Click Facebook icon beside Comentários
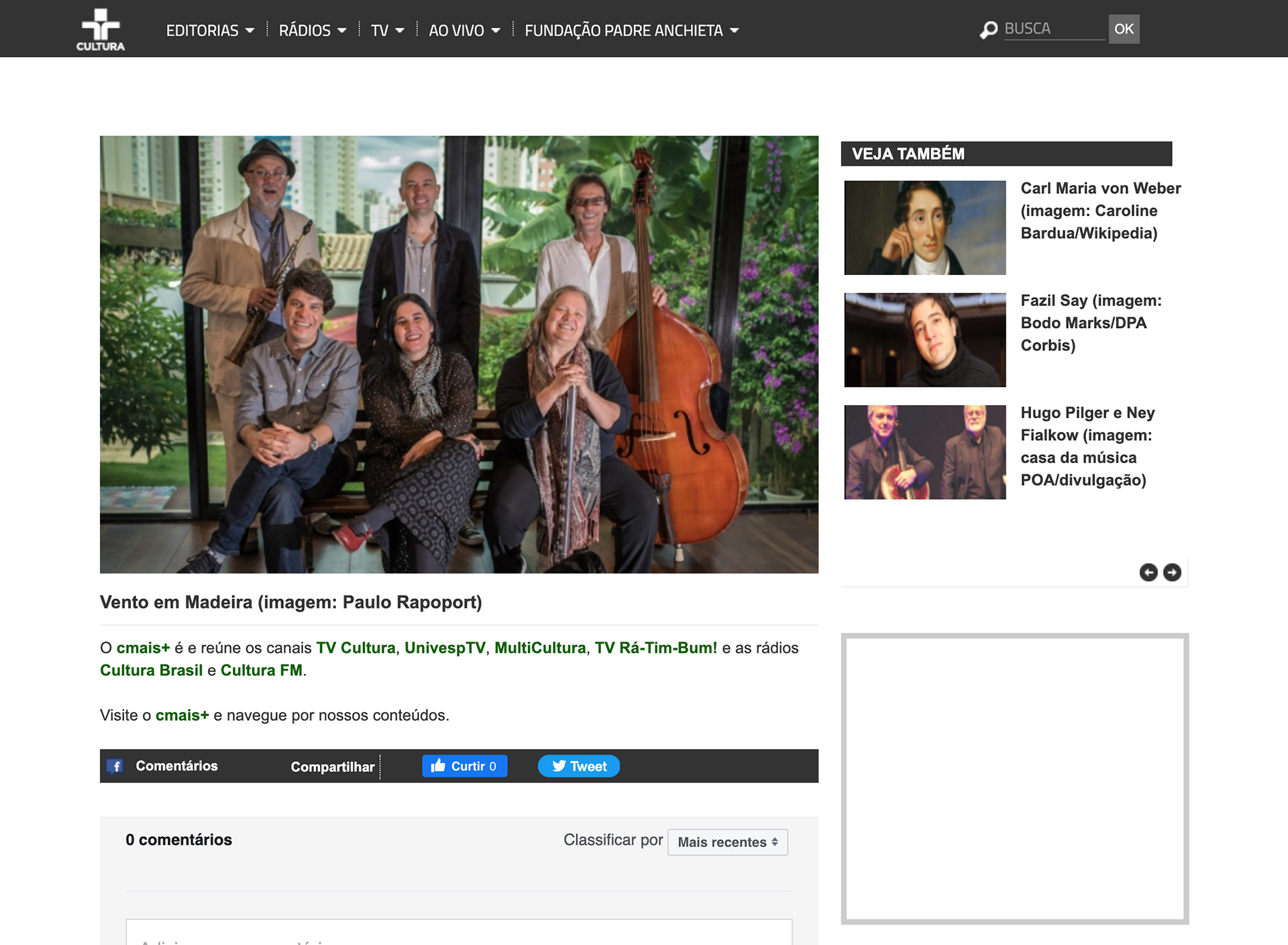 point(115,766)
